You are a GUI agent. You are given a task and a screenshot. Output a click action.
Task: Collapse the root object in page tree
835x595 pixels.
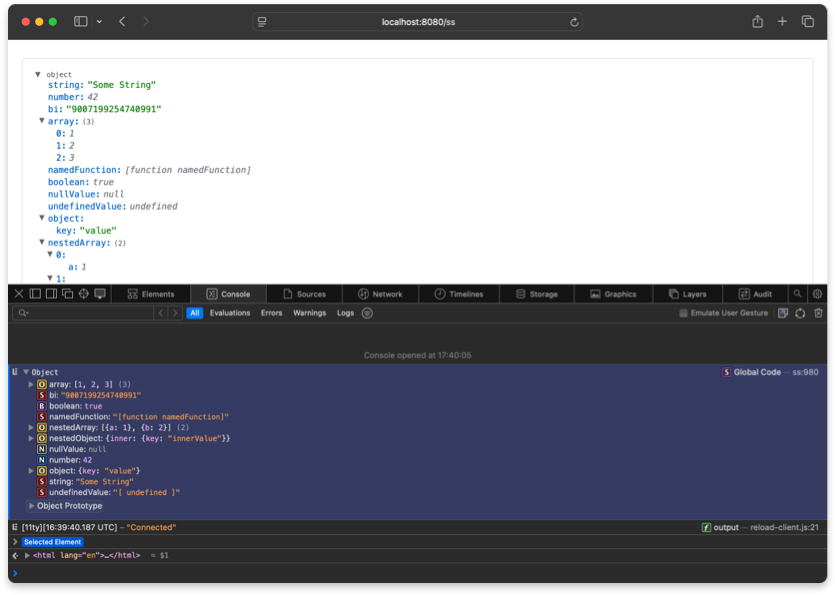pos(38,74)
